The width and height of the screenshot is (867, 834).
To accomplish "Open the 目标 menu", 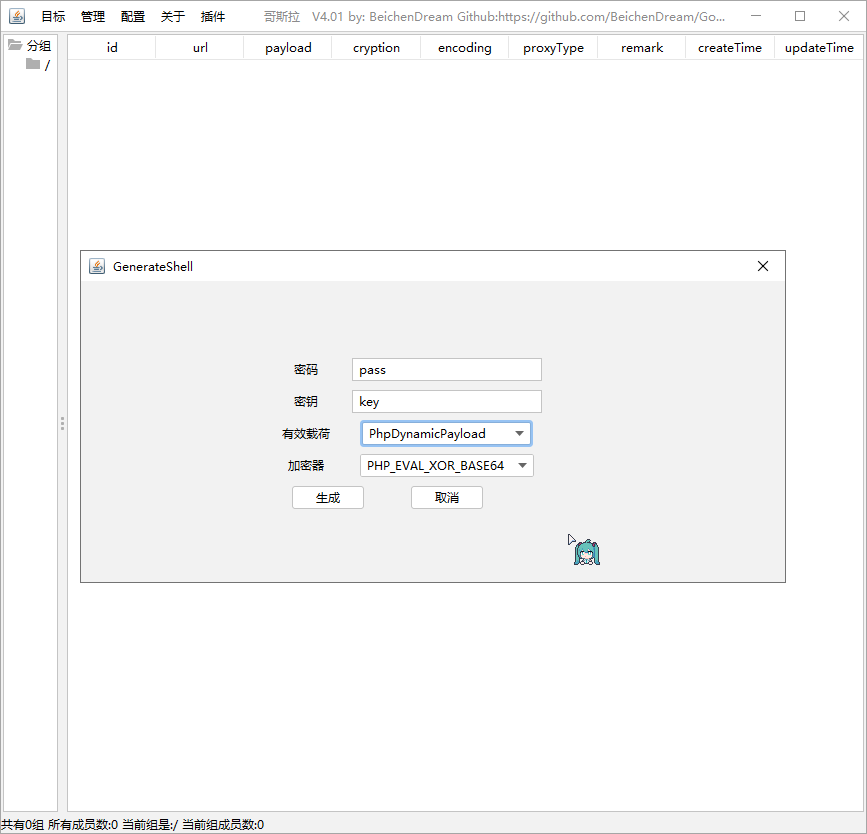I will (52, 16).
